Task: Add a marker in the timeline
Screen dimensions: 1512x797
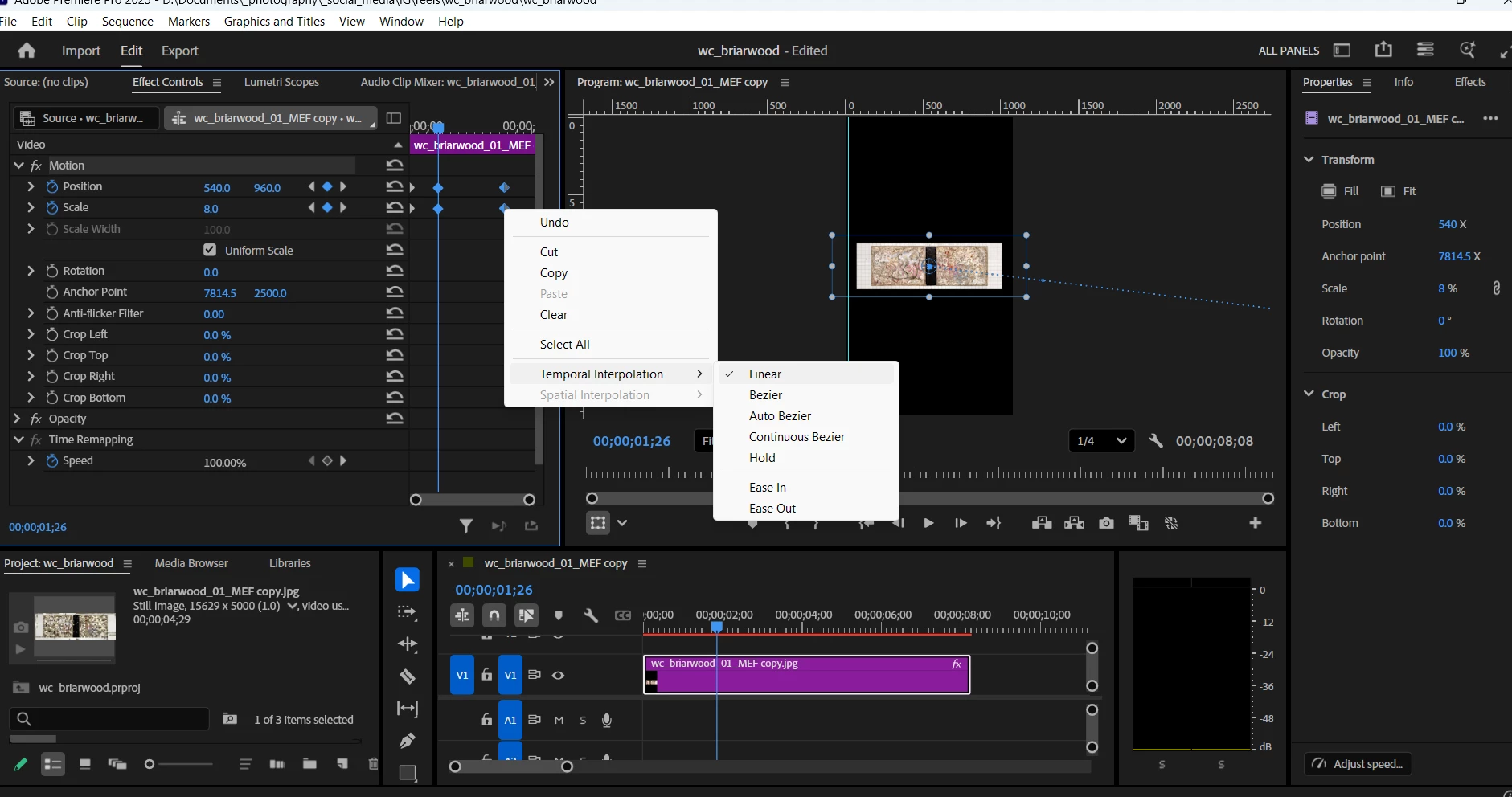Action: [559, 615]
